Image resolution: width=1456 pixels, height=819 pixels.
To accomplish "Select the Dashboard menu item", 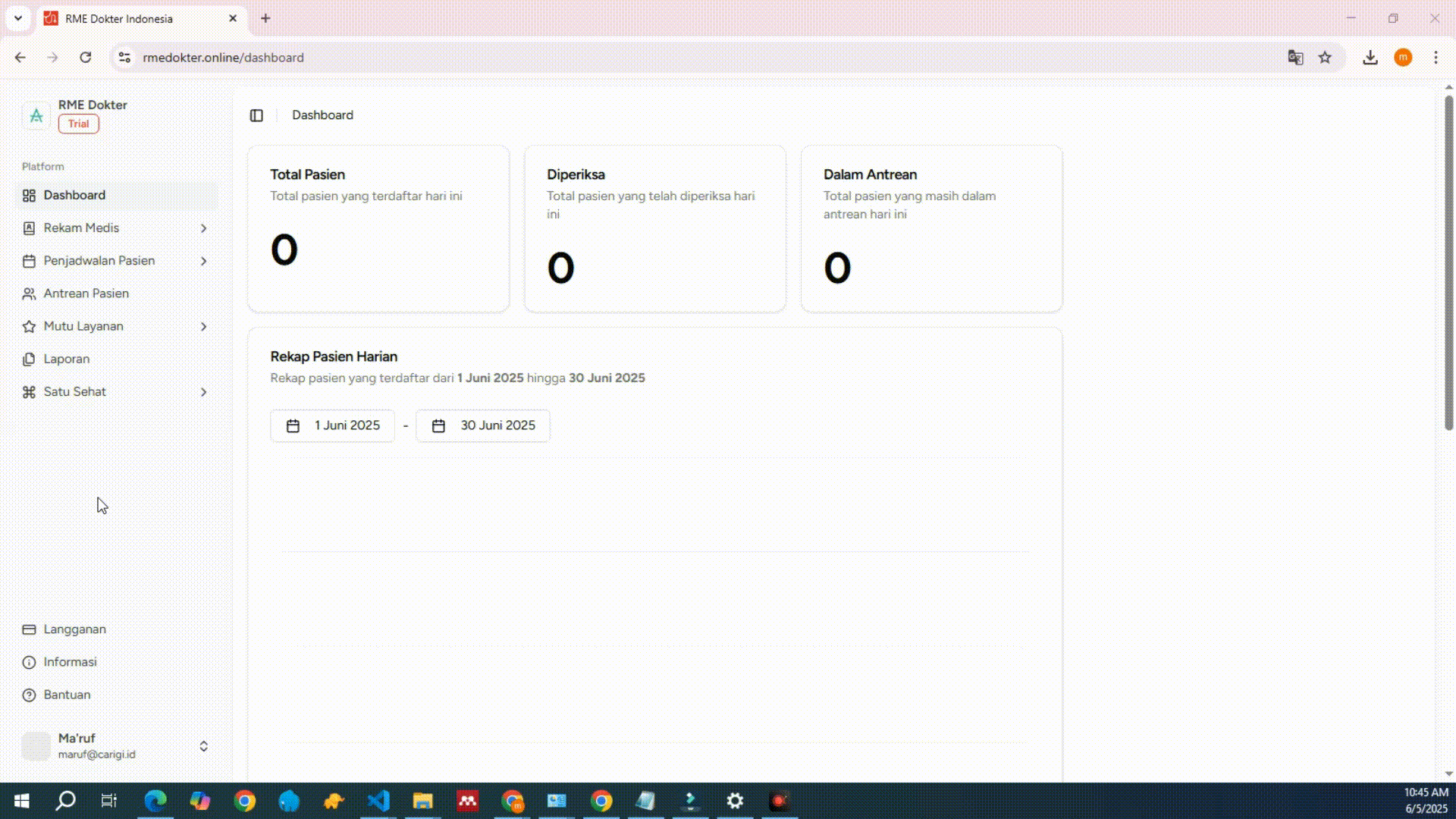I will (74, 196).
